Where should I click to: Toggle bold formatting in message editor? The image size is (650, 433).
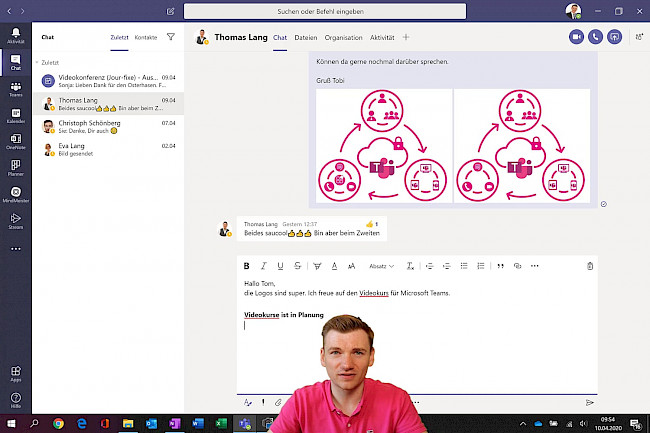click(247, 266)
